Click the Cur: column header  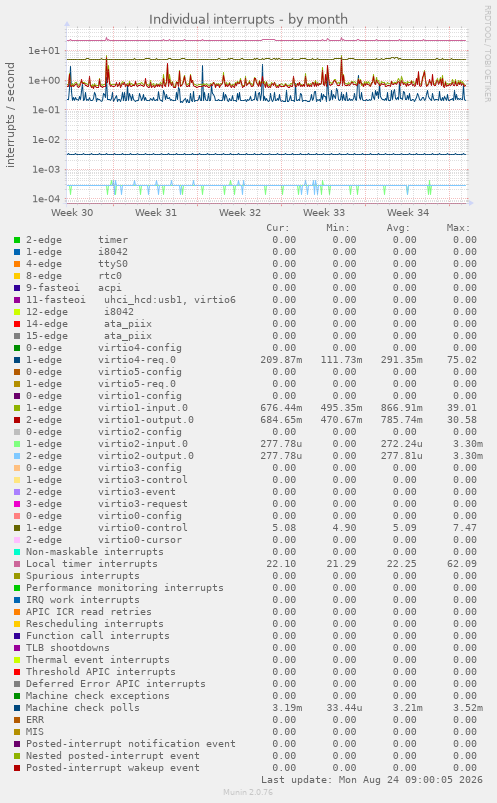278,228
